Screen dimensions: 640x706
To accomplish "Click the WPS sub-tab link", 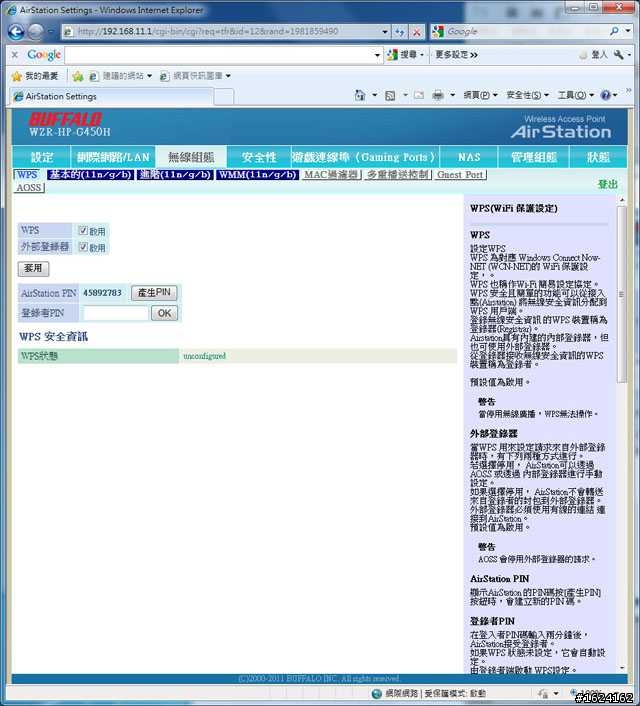I will (27, 175).
